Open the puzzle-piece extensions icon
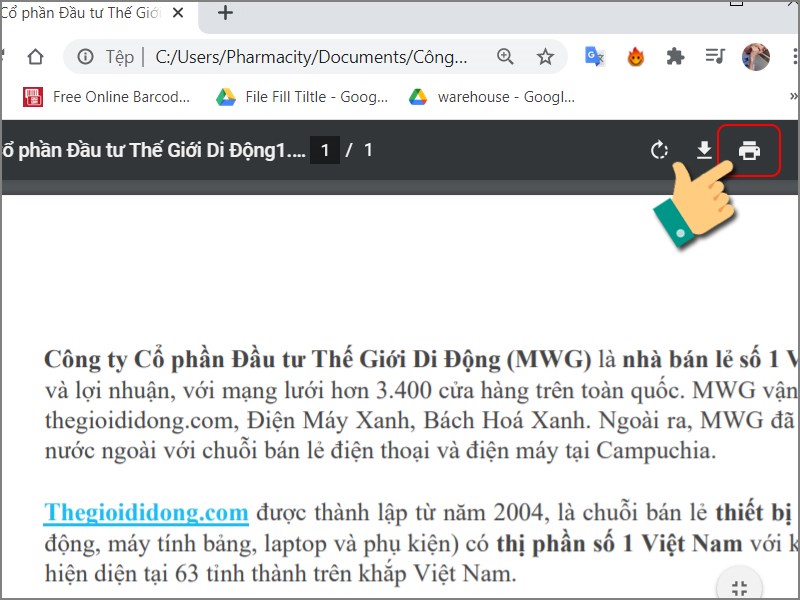This screenshot has height=600, width=800. (676, 57)
